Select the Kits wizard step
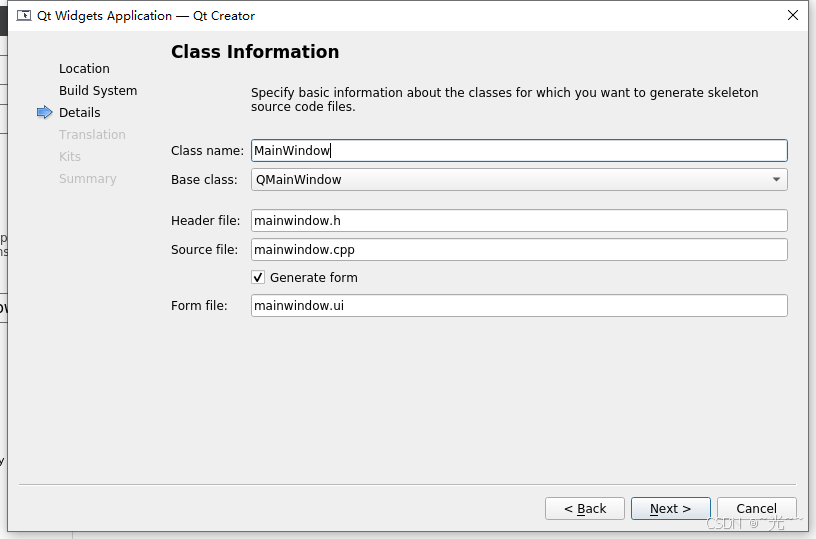 [70, 157]
